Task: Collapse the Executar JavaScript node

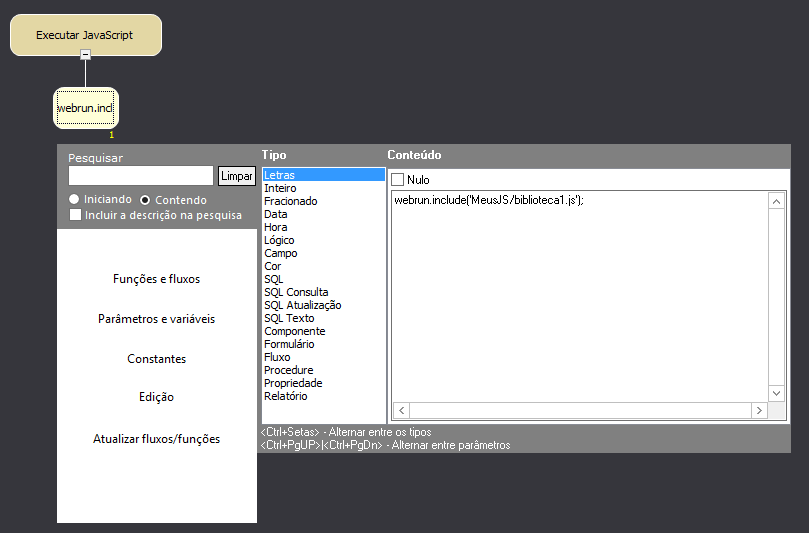Action: 85,55
